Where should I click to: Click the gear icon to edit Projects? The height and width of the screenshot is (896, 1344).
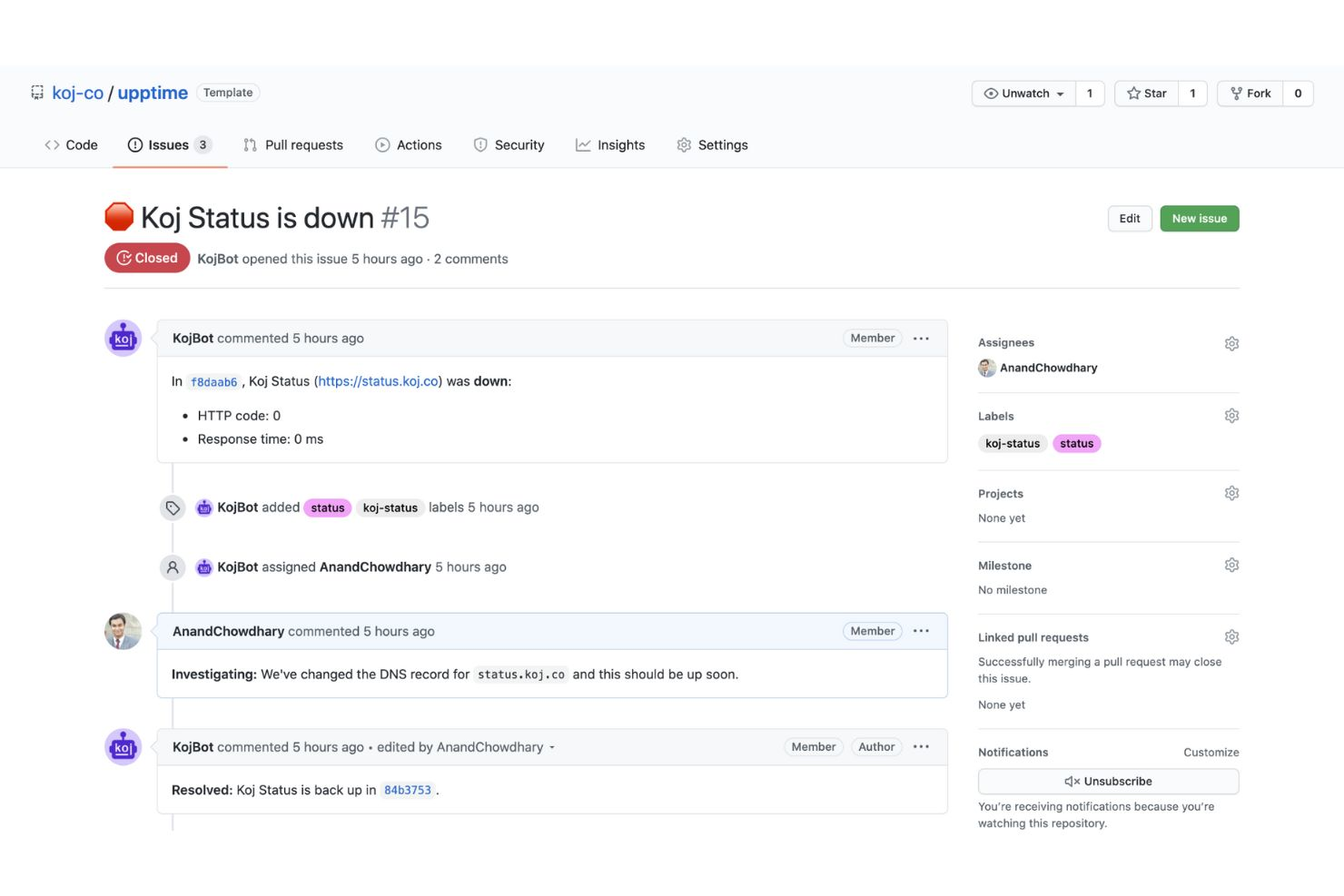click(1231, 494)
